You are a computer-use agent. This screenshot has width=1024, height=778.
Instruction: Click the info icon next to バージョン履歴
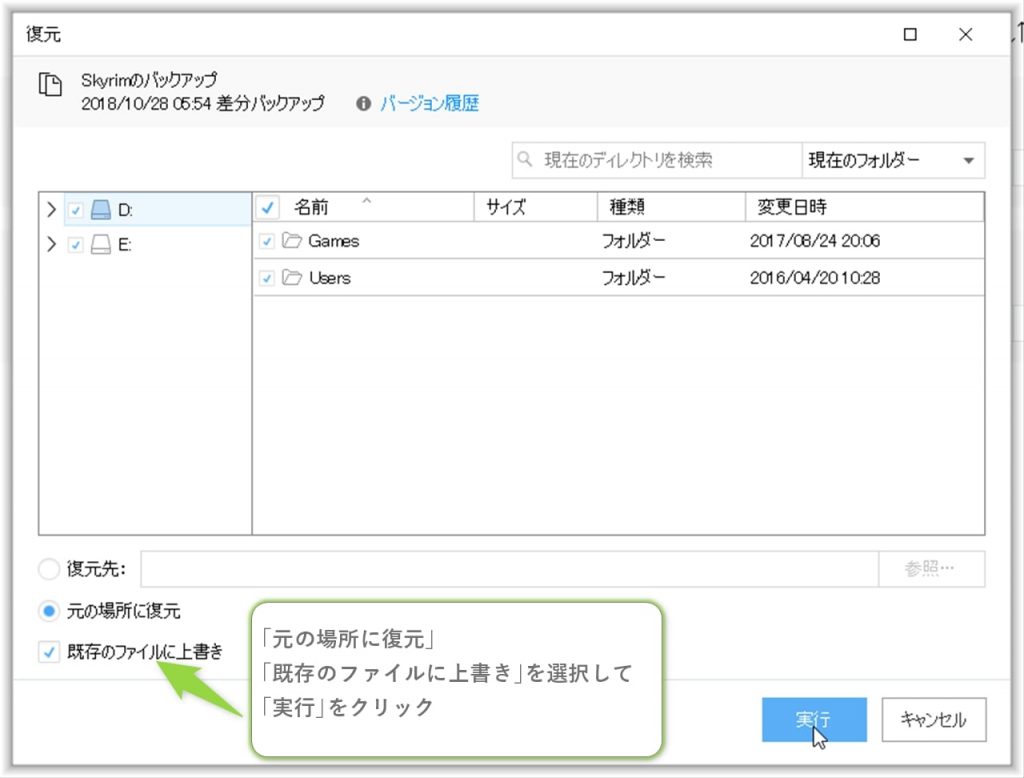(x=363, y=104)
